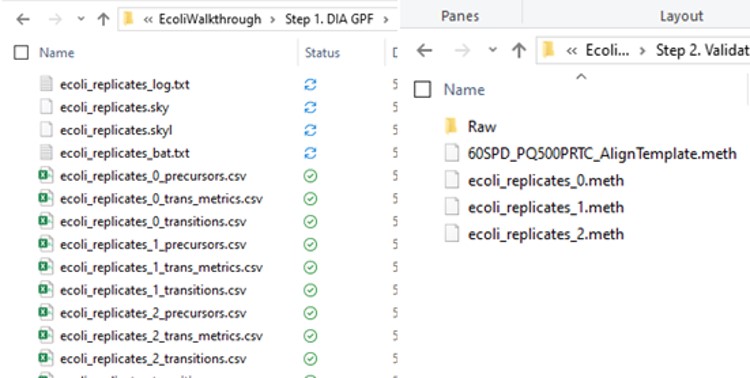Tick select-all checkbox in right window
Viewport: 750px width, 378px height.
click(422, 89)
